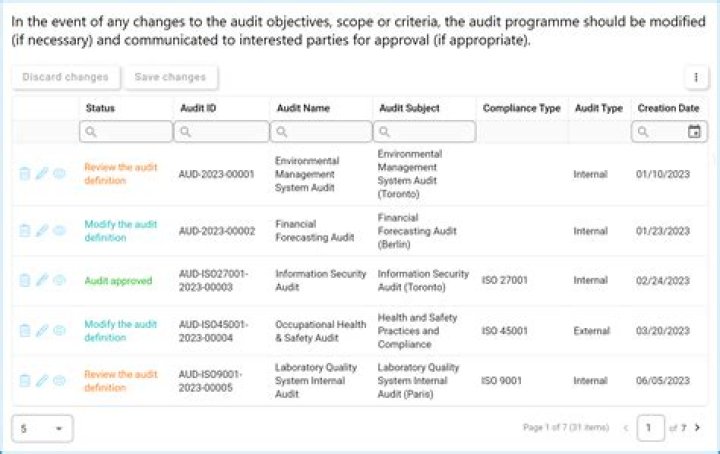Viewport: 720px width, 454px height.
Task: Focus the Audit ID filter search field
Action: click(221, 132)
